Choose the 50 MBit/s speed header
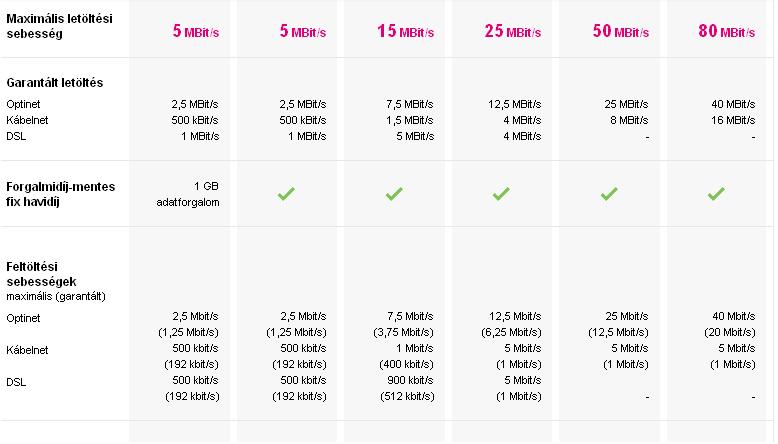The width and height of the screenshot is (778, 444). [620, 31]
